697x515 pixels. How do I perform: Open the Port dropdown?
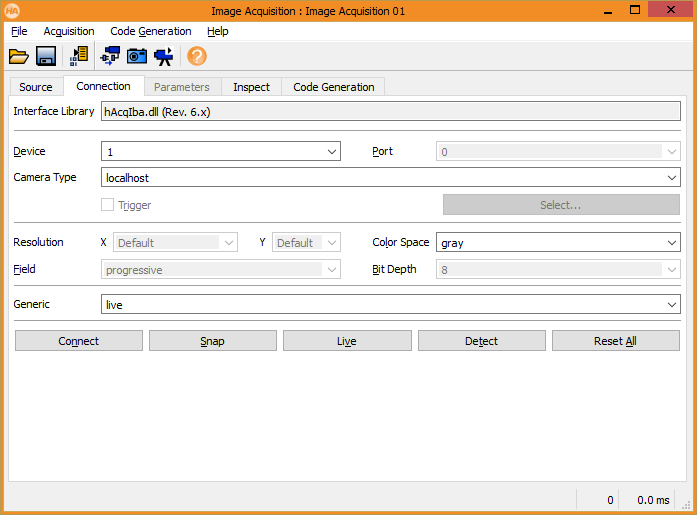click(558, 152)
